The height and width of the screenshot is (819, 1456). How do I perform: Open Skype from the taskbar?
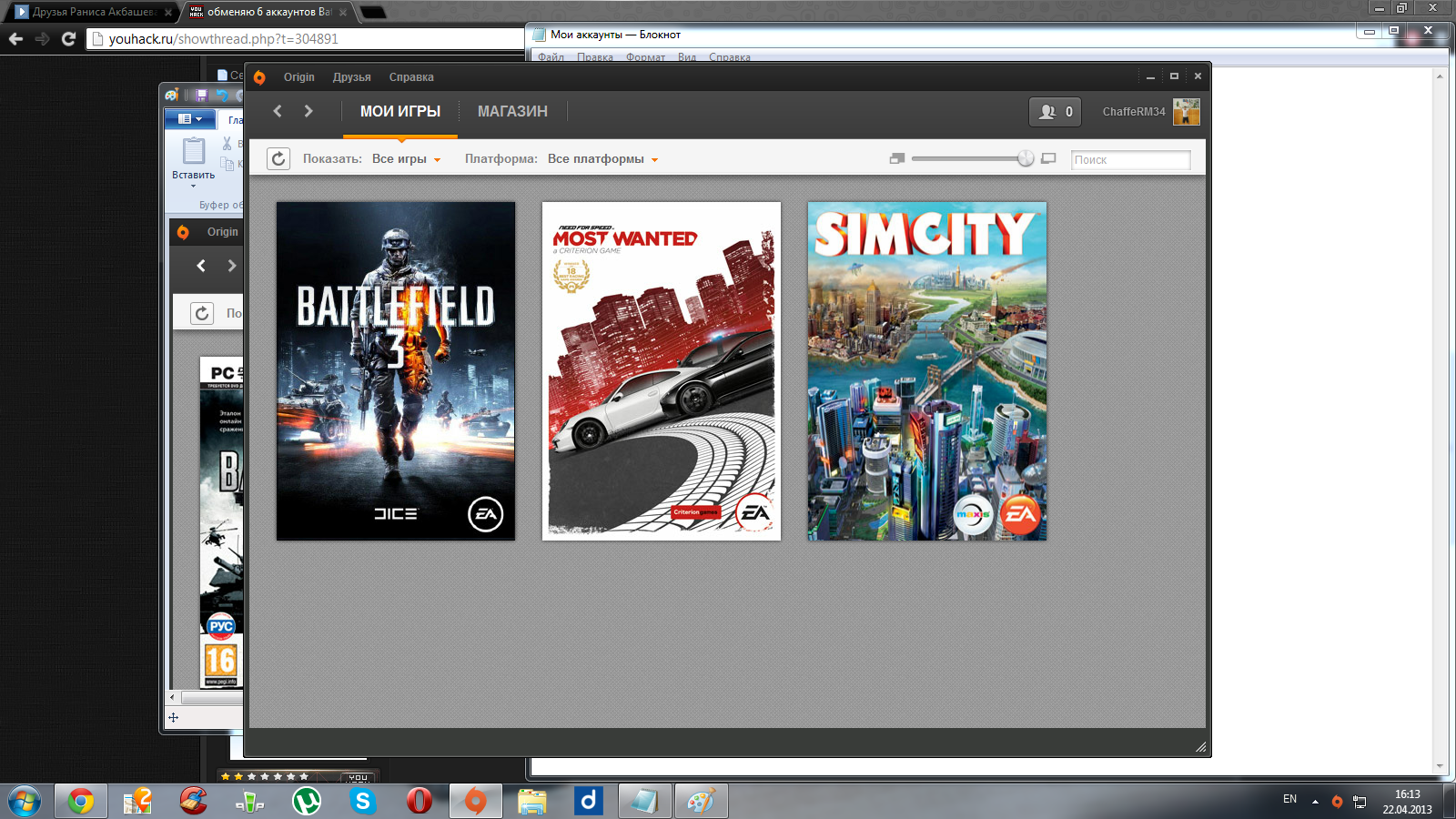(x=363, y=802)
